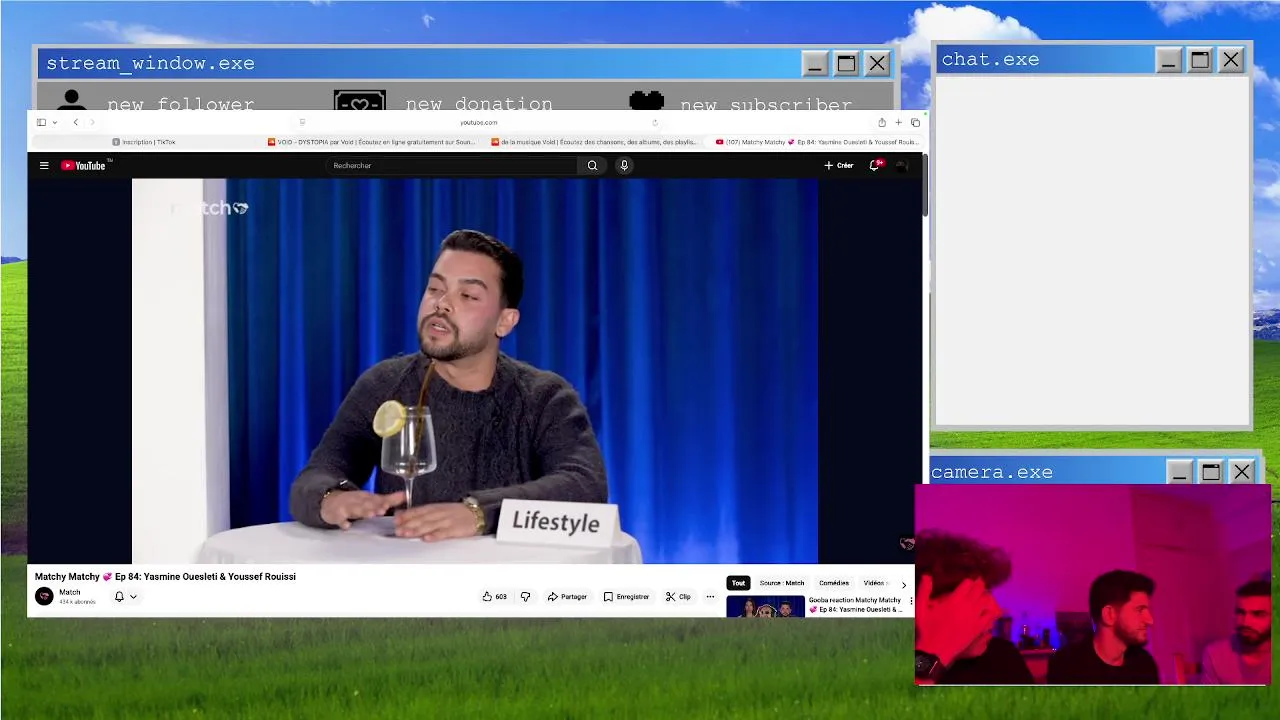The image size is (1280, 720).
Task: Click the youtube.com address bar
Action: pos(478,122)
